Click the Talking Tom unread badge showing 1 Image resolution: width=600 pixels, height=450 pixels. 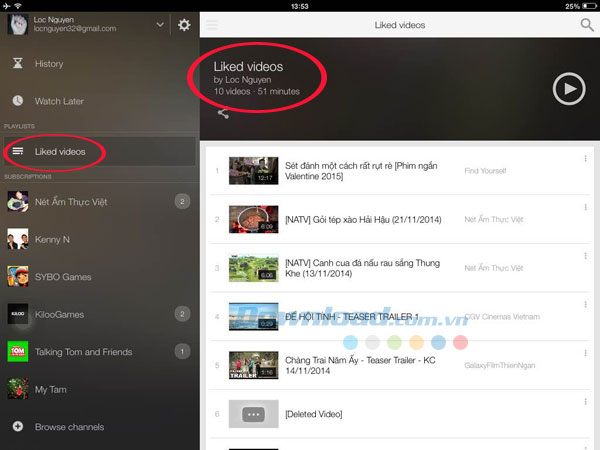pos(182,351)
